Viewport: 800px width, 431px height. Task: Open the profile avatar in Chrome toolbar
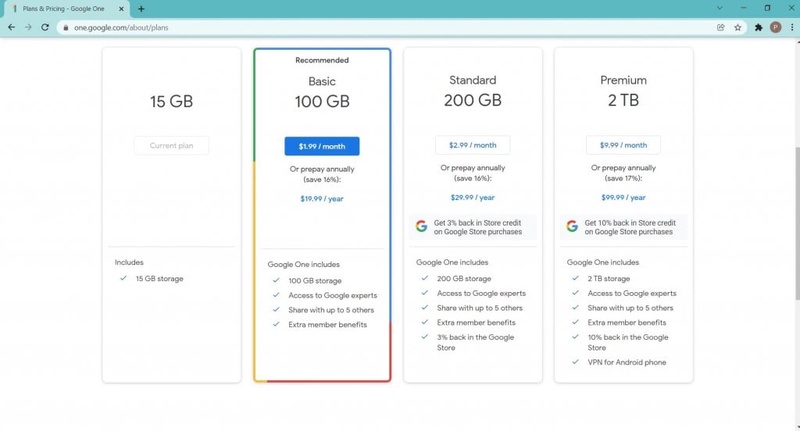click(776, 28)
